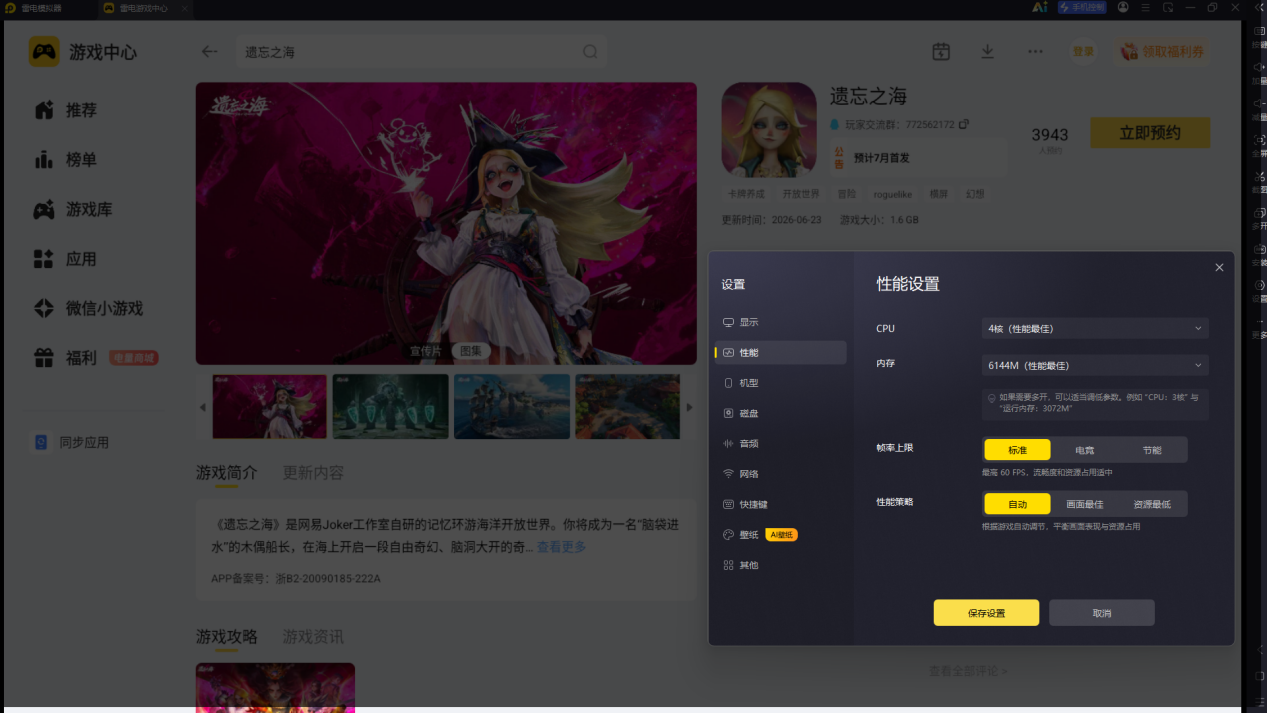Open the account avatar icon in title bar
This screenshot has height=713, width=1267.
coord(1123,7)
